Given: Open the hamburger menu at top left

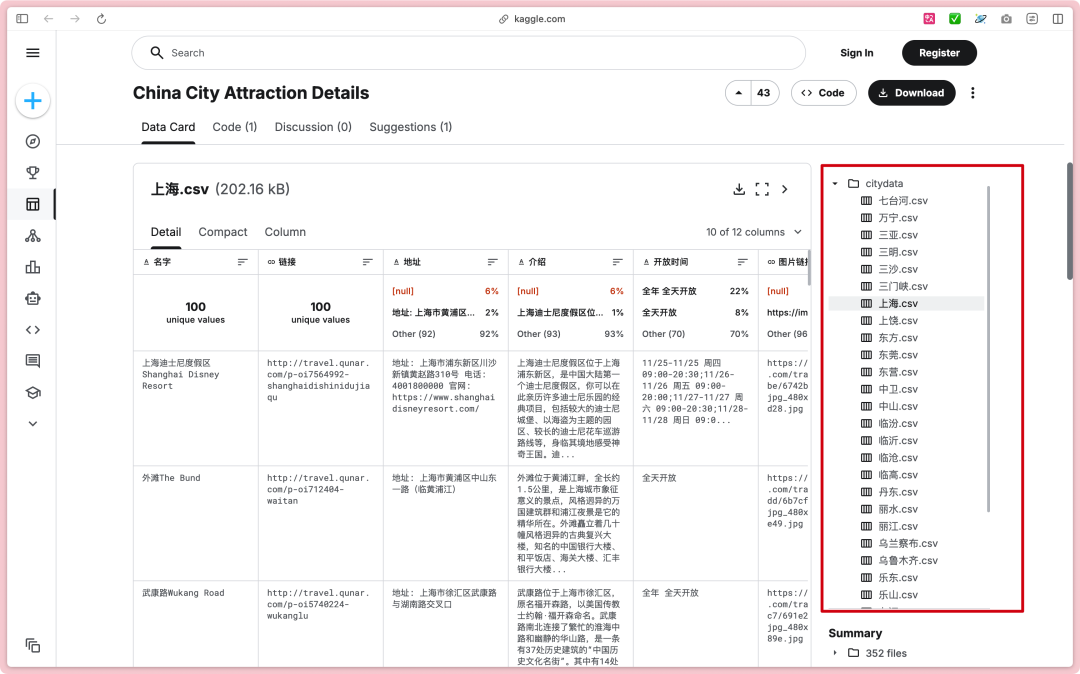Looking at the screenshot, I should pyautogui.click(x=32, y=53).
